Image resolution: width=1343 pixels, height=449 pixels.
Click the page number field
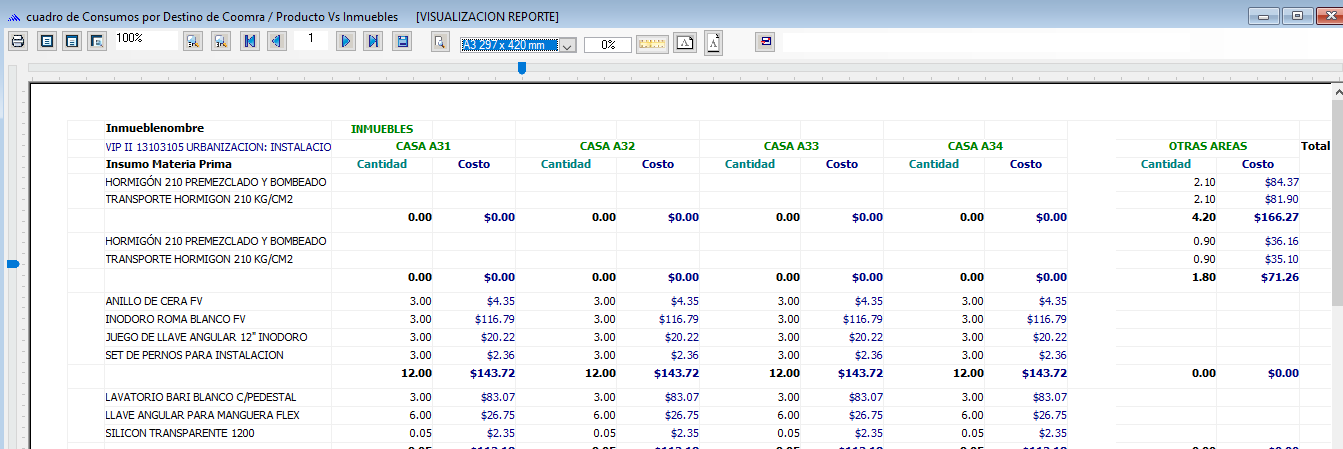point(311,40)
